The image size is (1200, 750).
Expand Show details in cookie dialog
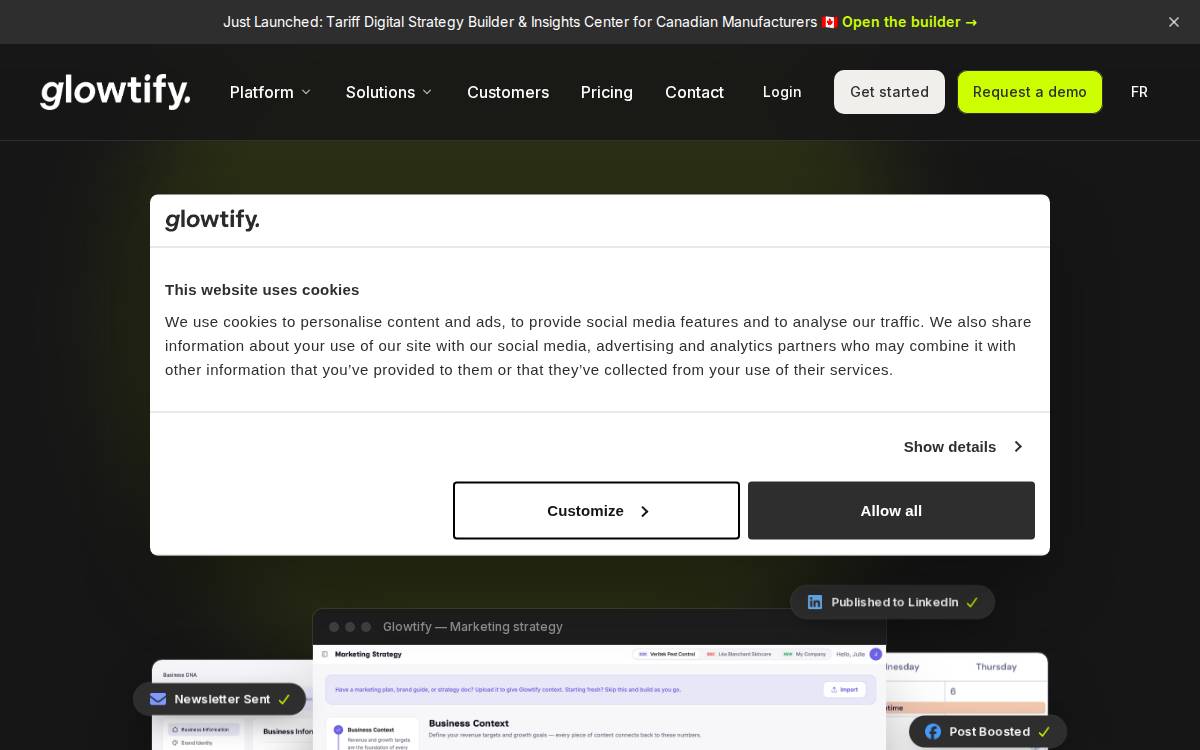point(962,446)
